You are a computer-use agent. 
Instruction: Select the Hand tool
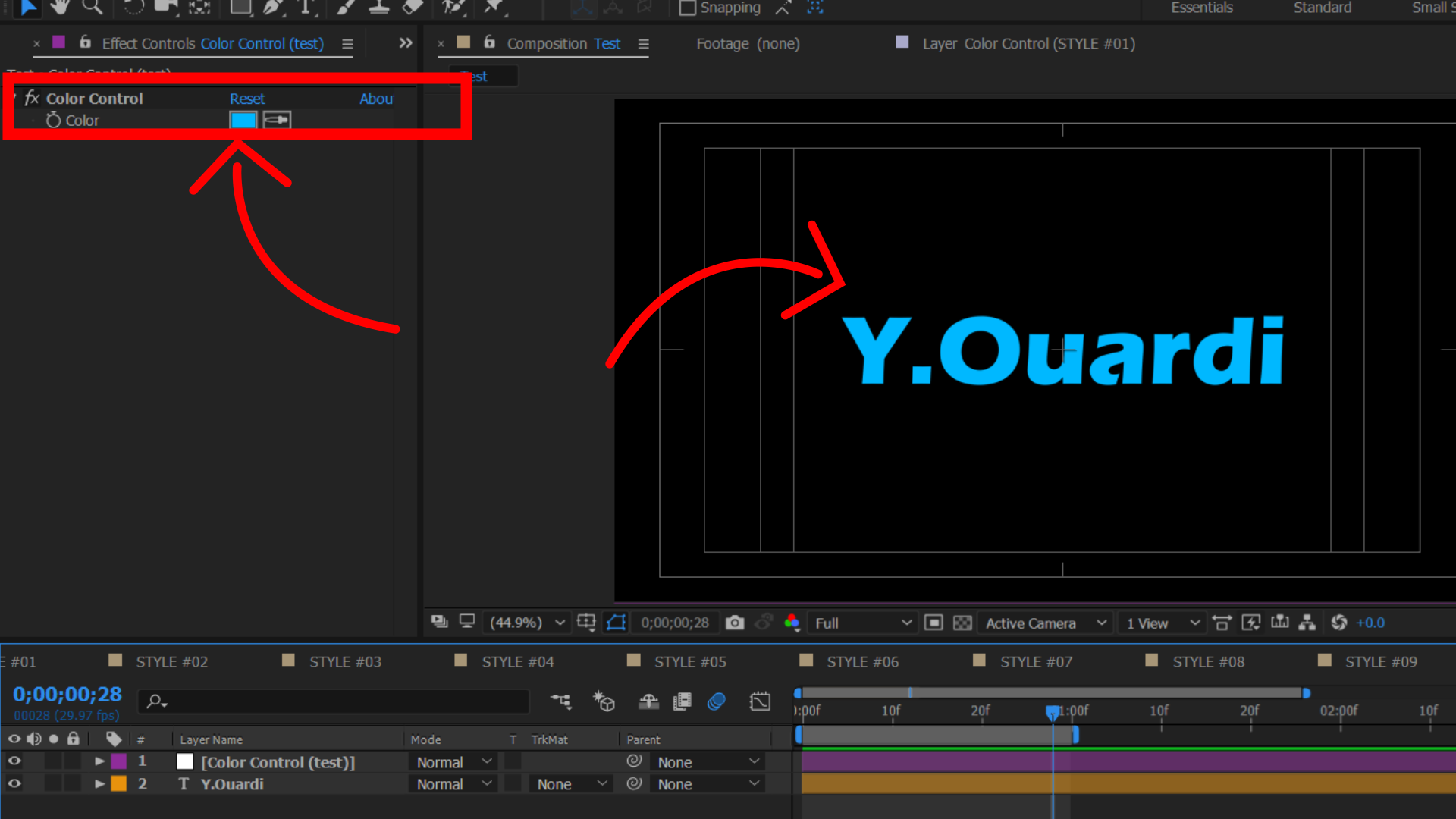[x=59, y=8]
